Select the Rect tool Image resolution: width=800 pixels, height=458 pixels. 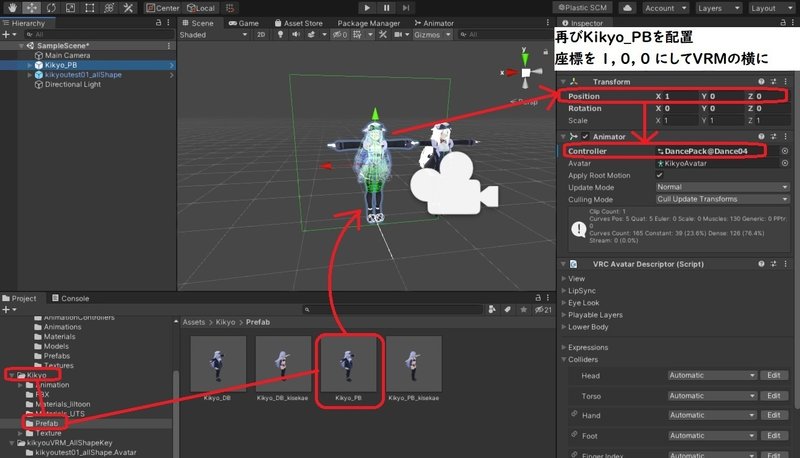tap(90, 8)
